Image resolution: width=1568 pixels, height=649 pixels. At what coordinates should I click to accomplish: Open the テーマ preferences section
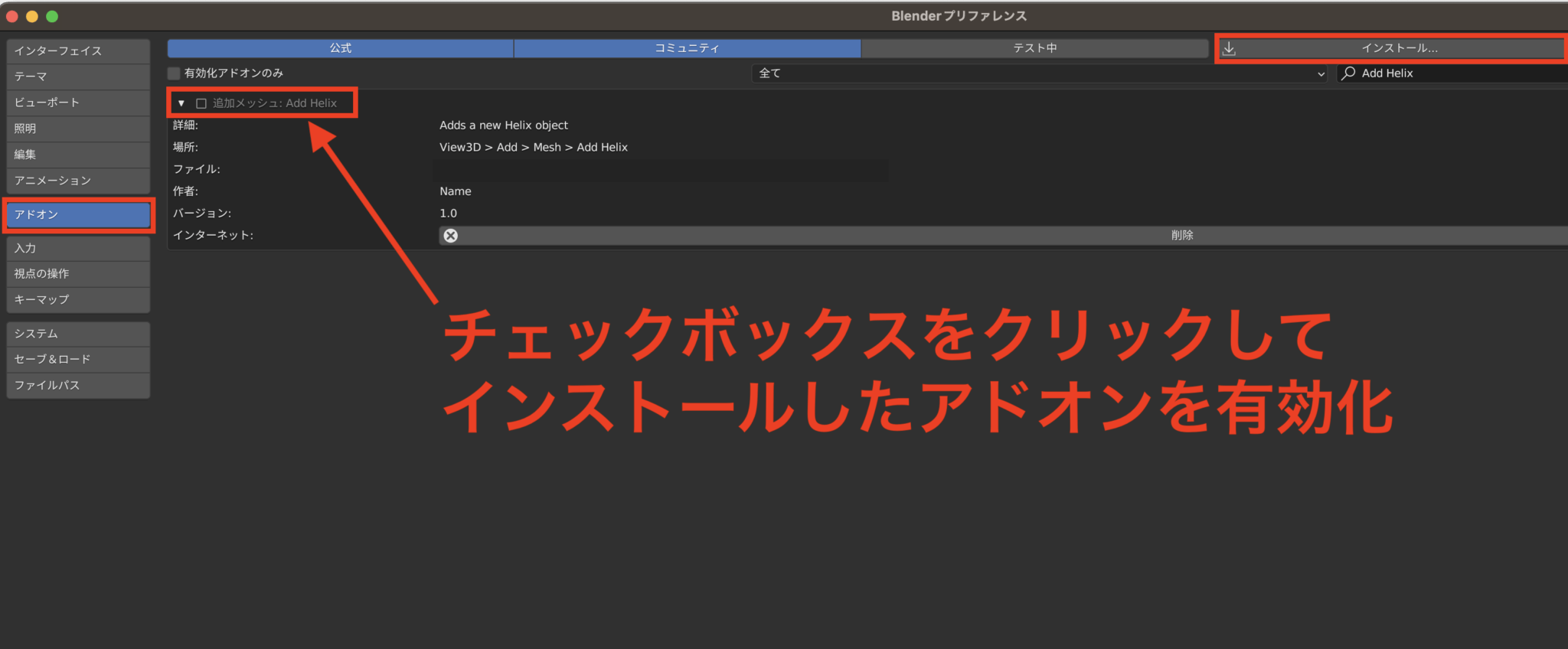coord(78,77)
